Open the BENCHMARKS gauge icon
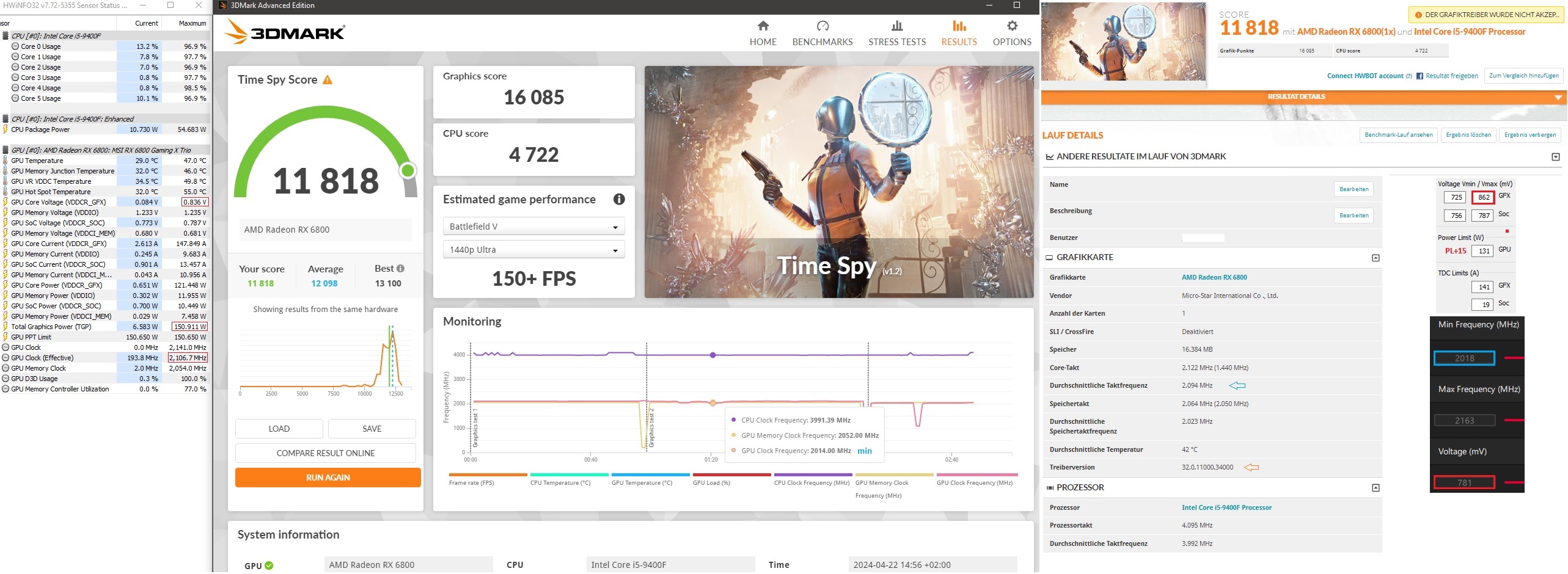Screen dimensions: 1568x574 coord(822,26)
